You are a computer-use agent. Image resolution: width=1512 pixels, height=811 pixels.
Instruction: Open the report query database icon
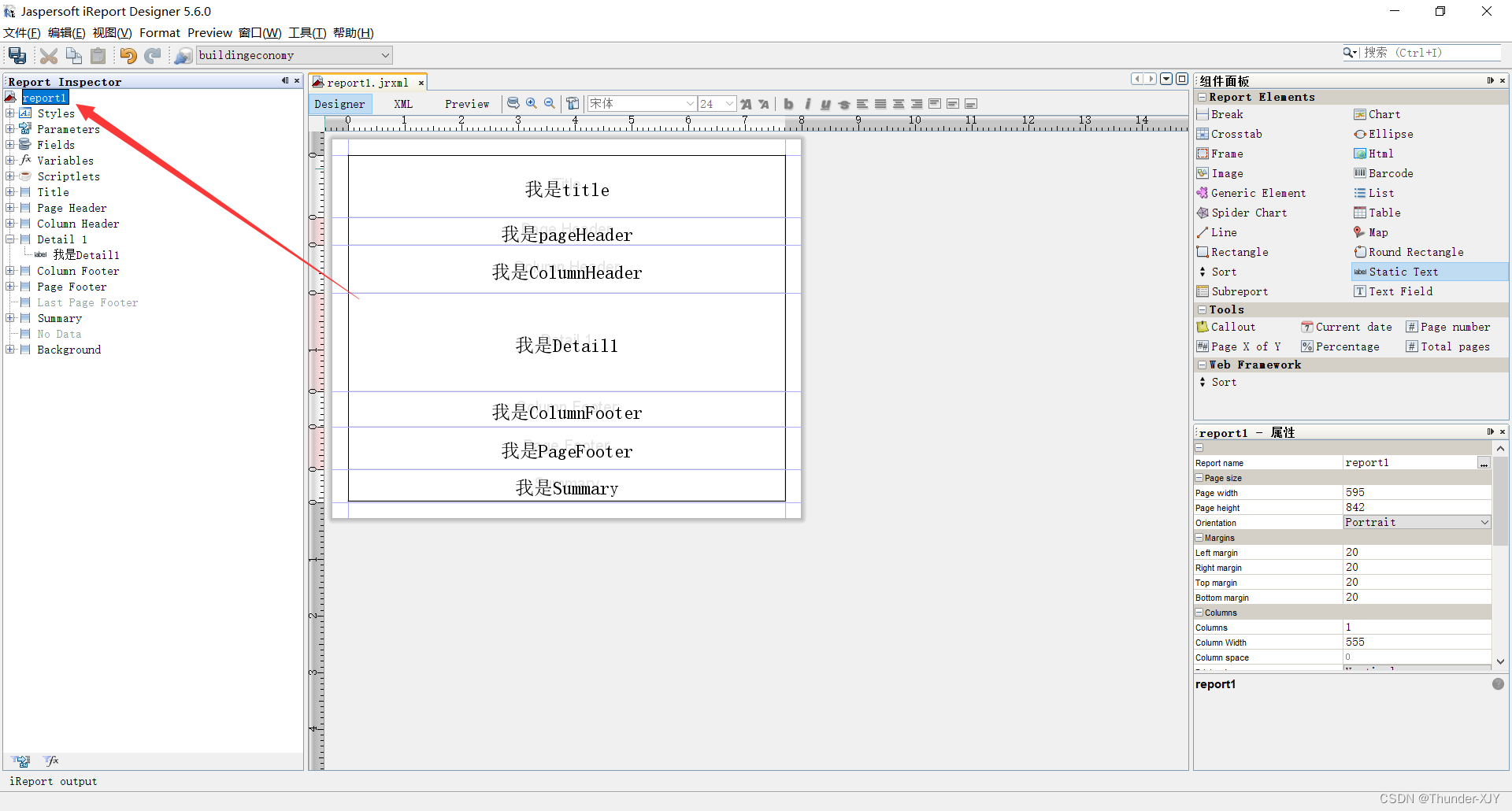(x=513, y=103)
